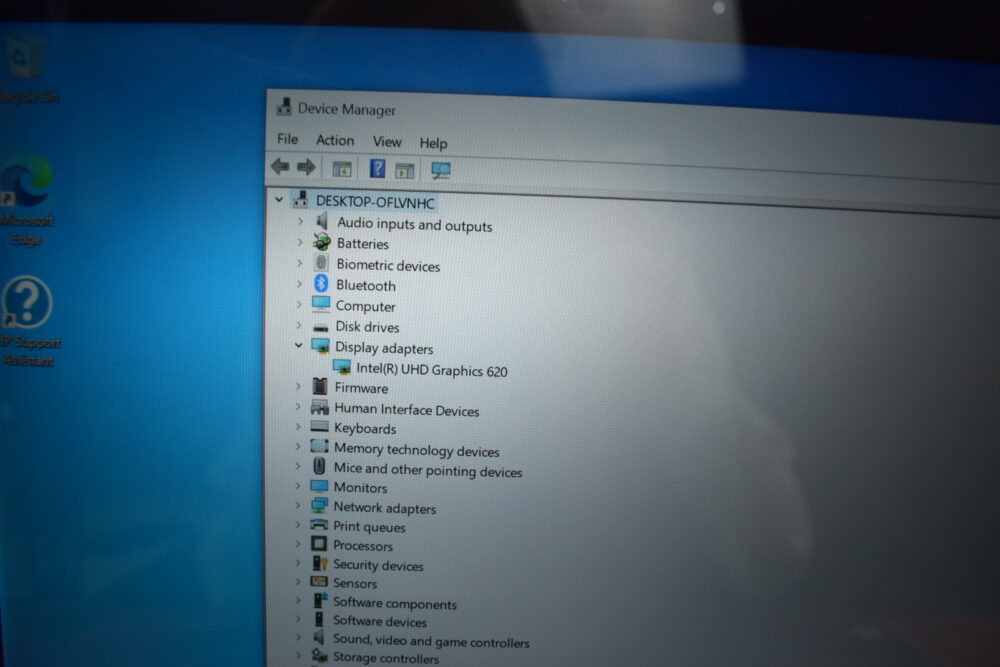
Task: Select the Memory technology devices label
Action: pyautogui.click(x=416, y=450)
